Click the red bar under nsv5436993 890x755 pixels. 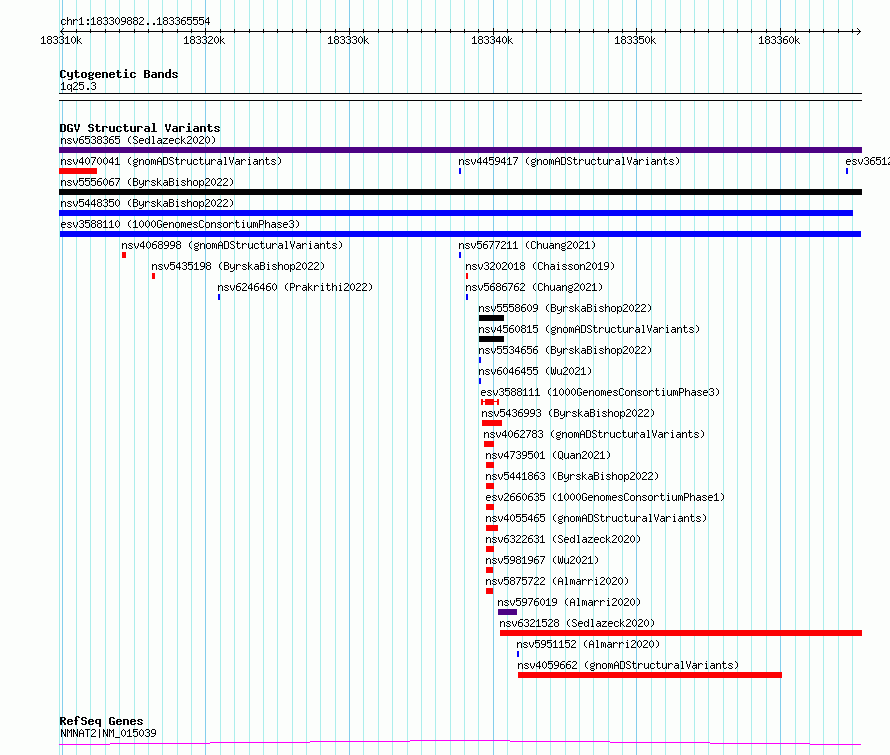492,423
